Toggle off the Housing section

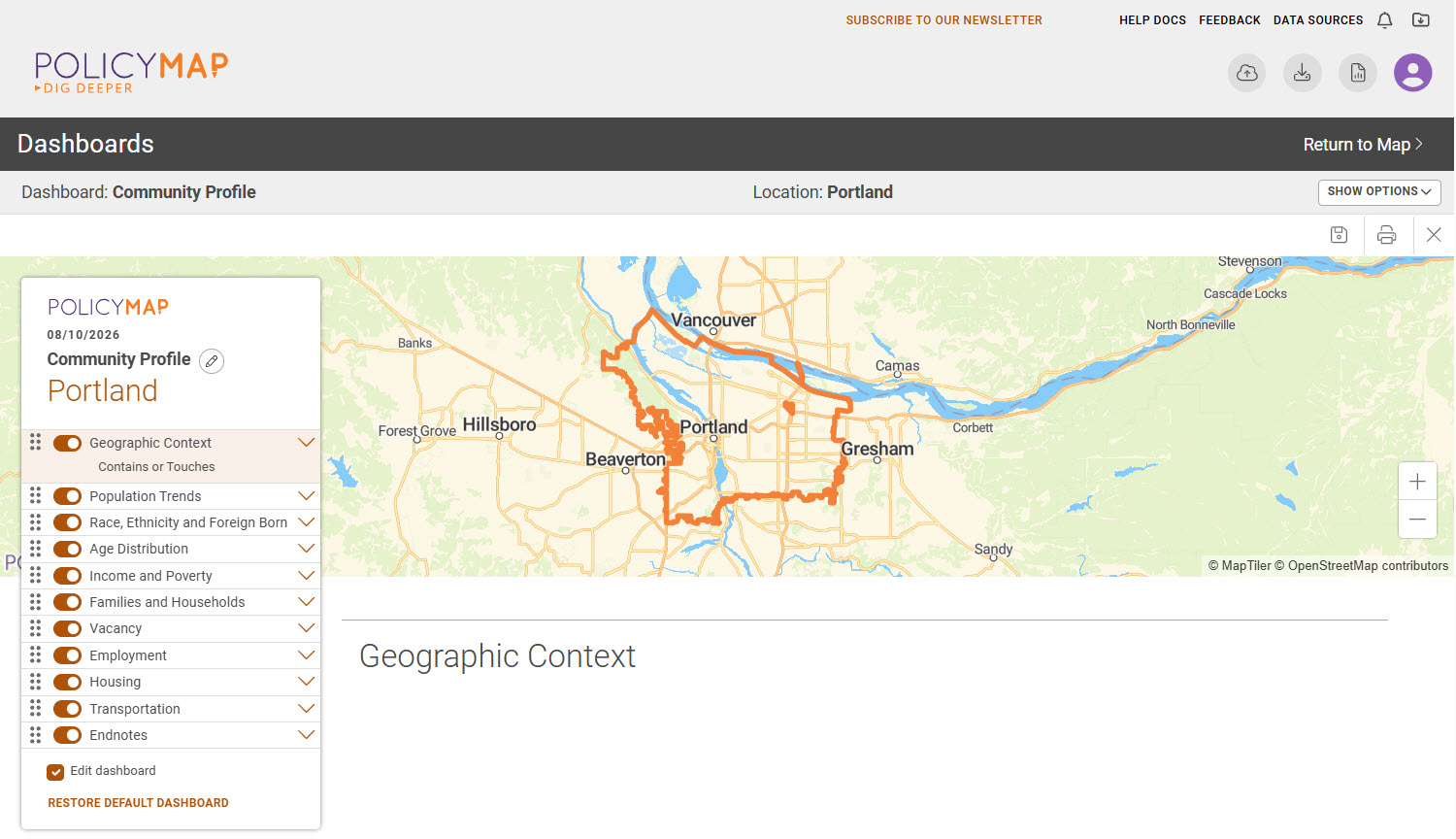(67, 682)
